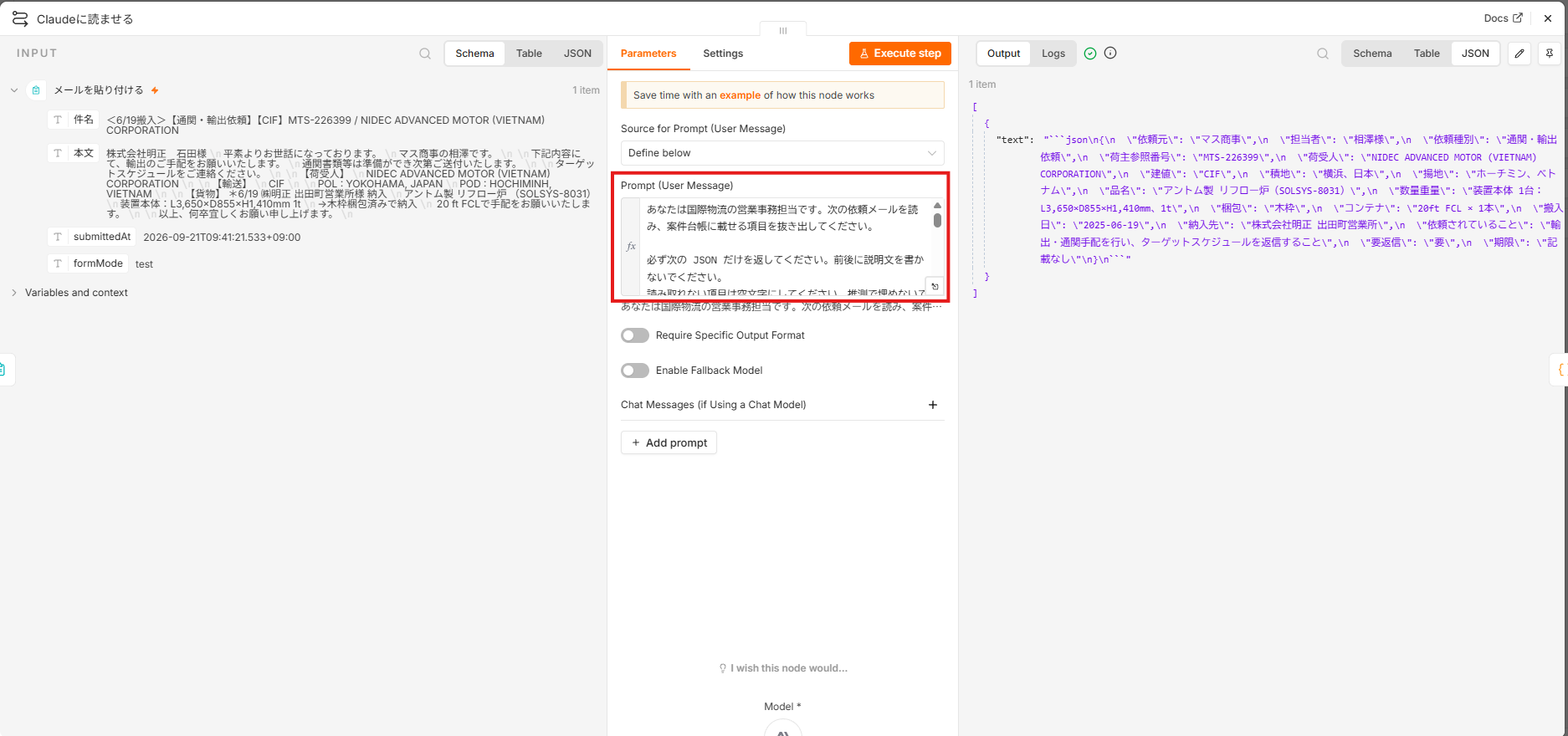Click the green success check icon
1568x736 pixels.
point(1090,53)
